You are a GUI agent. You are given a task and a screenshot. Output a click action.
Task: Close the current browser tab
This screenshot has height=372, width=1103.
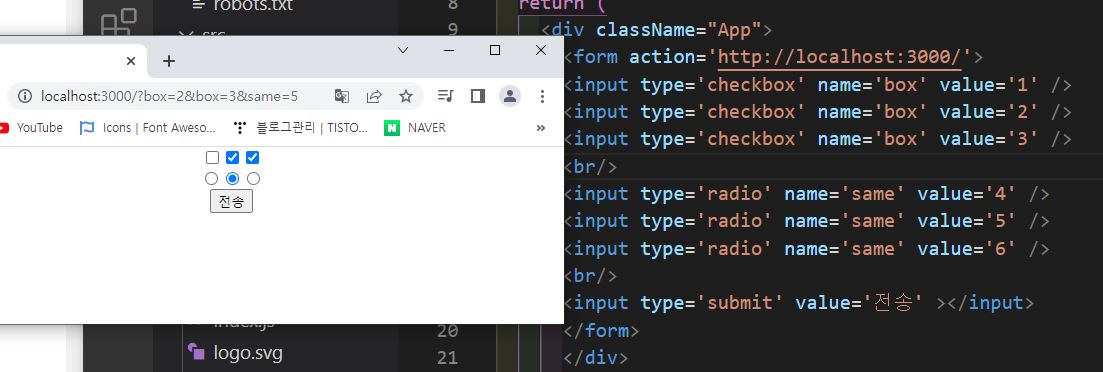point(131,61)
